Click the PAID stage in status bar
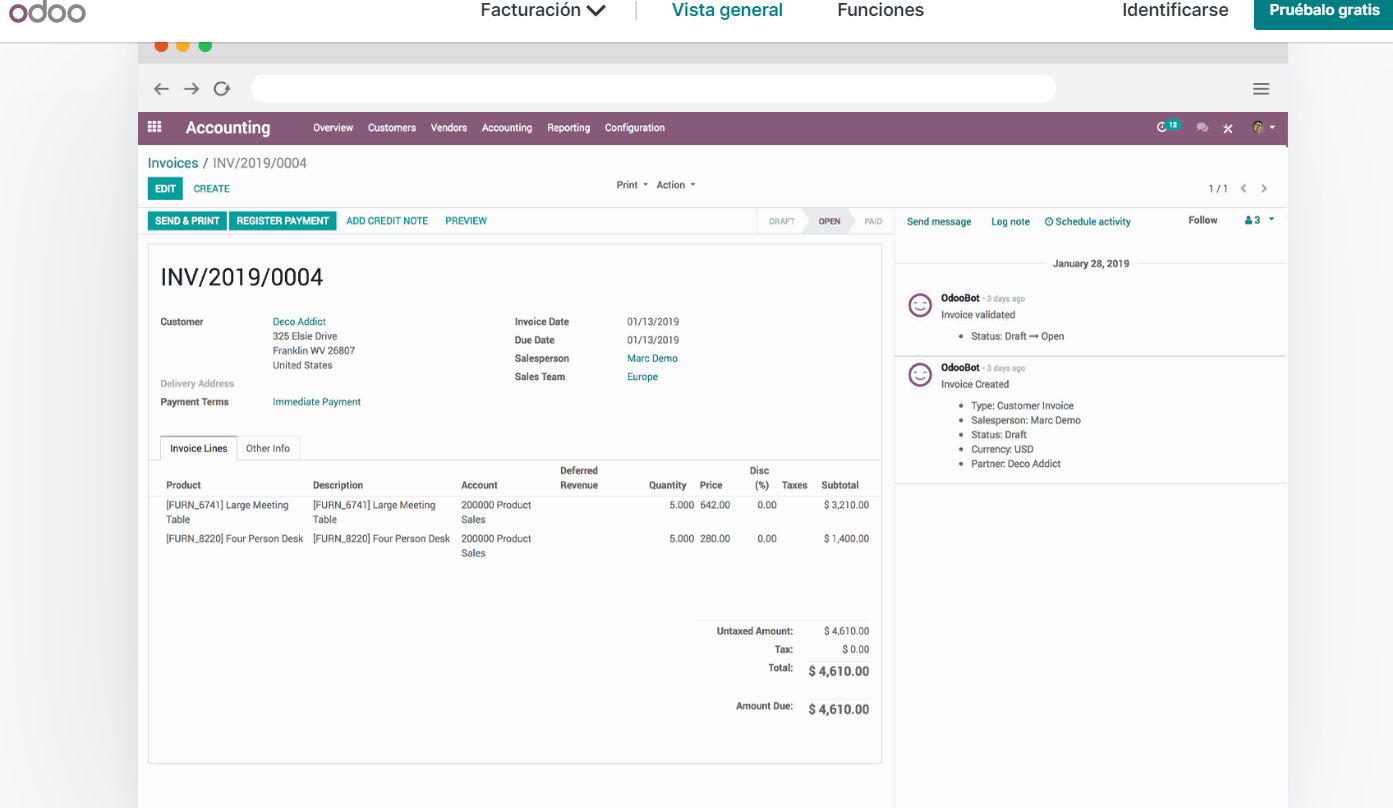This screenshot has height=808, width=1393. pyautogui.click(x=872, y=221)
